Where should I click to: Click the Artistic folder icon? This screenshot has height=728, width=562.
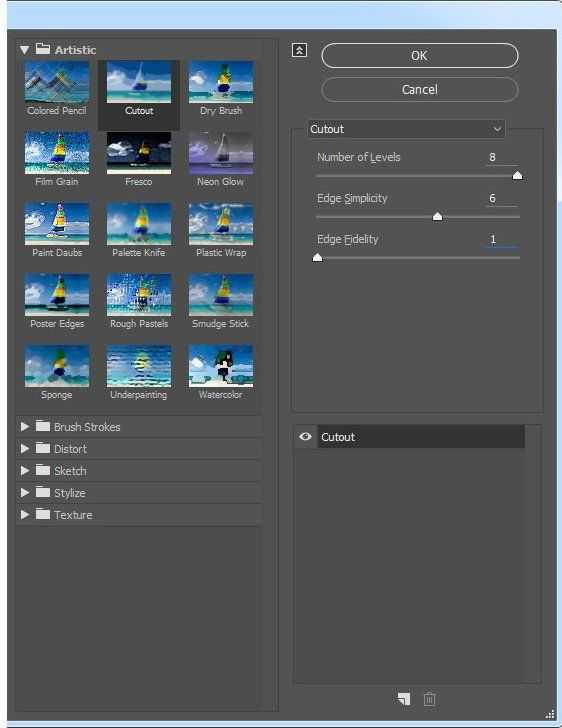[43, 49]
